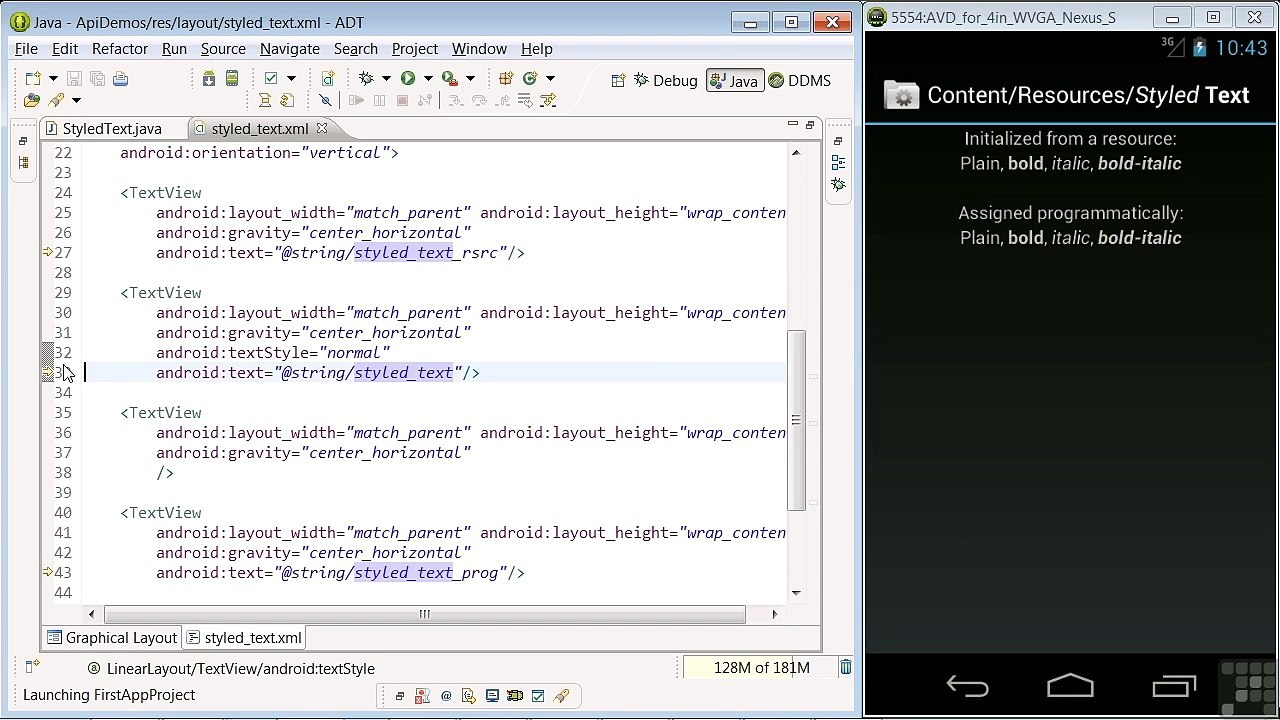Click the New Java Package icon

coord(506,78)
